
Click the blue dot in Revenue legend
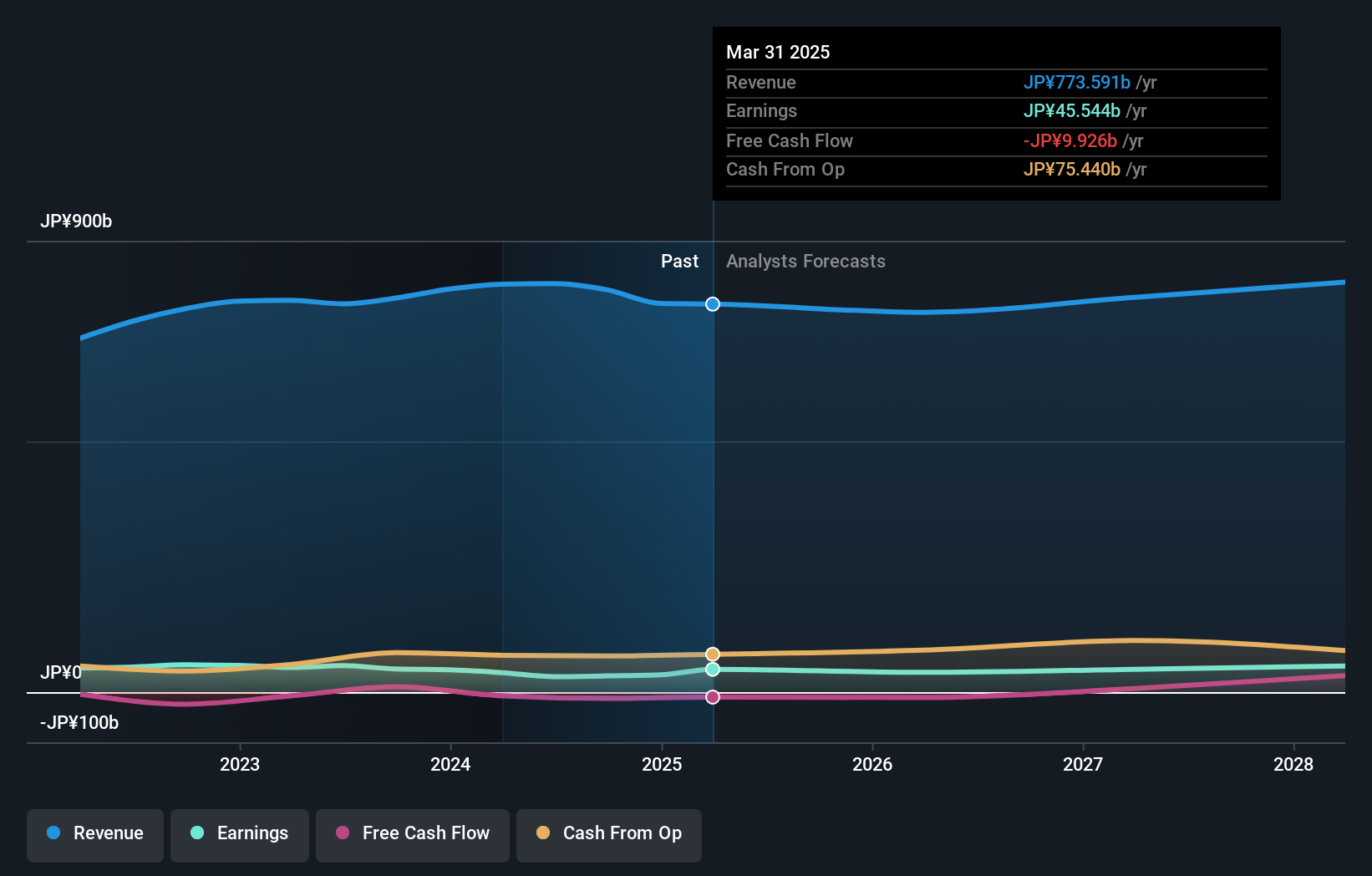coord(53,833)
